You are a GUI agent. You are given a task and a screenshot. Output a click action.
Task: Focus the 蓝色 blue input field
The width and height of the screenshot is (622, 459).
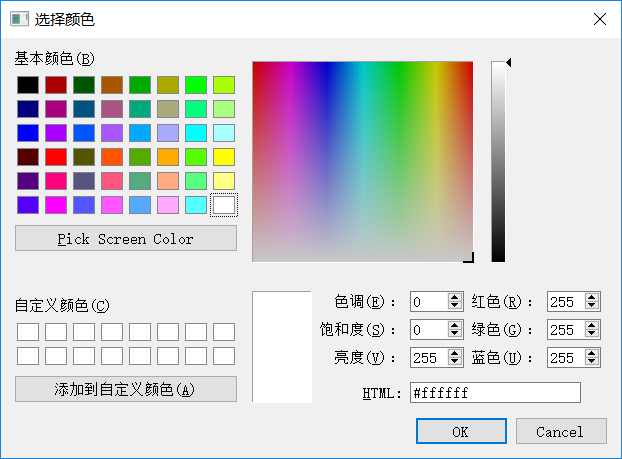click(x=566, y=358)
